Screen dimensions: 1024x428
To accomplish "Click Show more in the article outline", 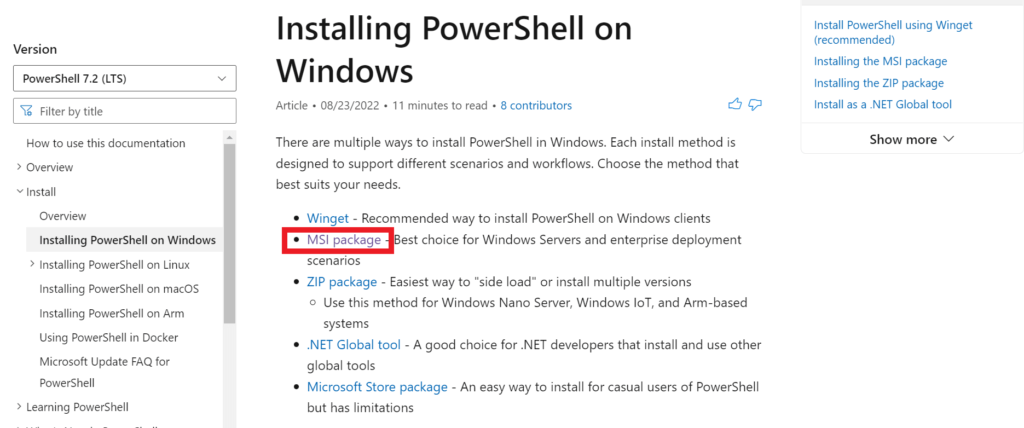I will click(911, 139).
